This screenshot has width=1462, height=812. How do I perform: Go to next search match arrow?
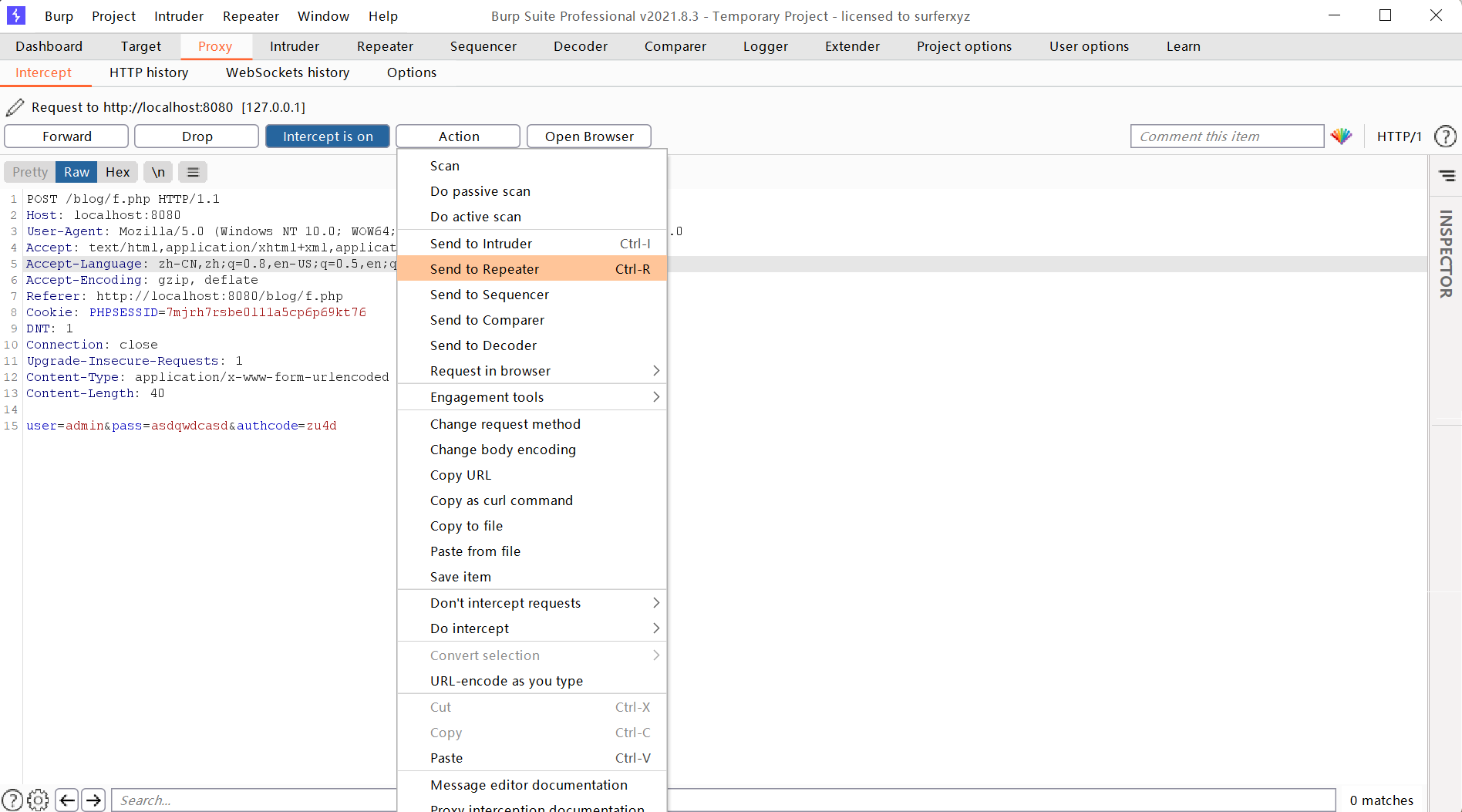pos(93,800)
